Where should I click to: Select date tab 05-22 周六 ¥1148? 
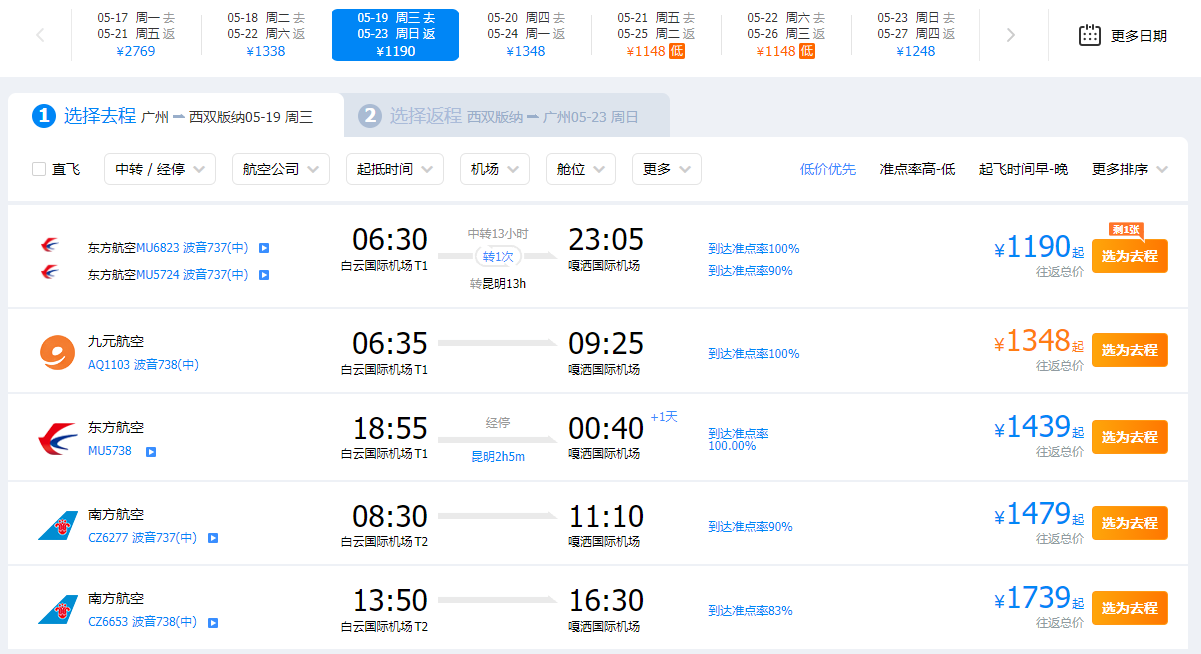785,35
